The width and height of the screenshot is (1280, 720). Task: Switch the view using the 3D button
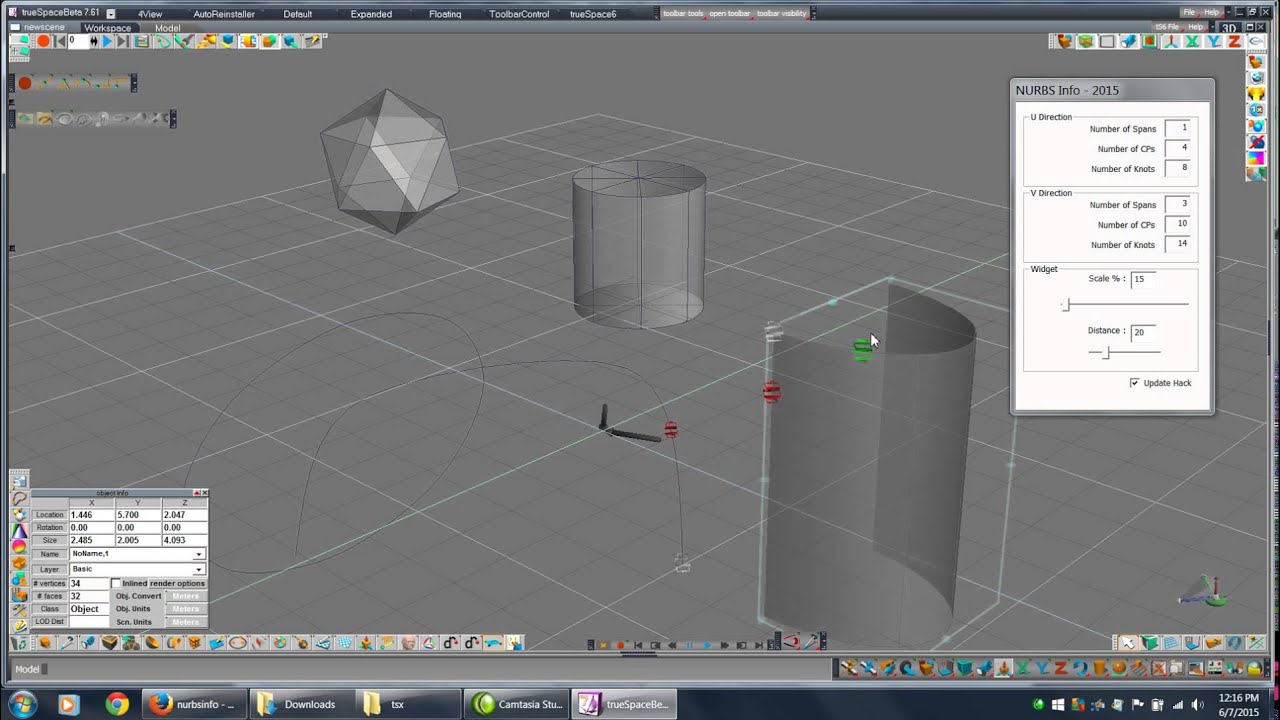tap(1229, 27)
